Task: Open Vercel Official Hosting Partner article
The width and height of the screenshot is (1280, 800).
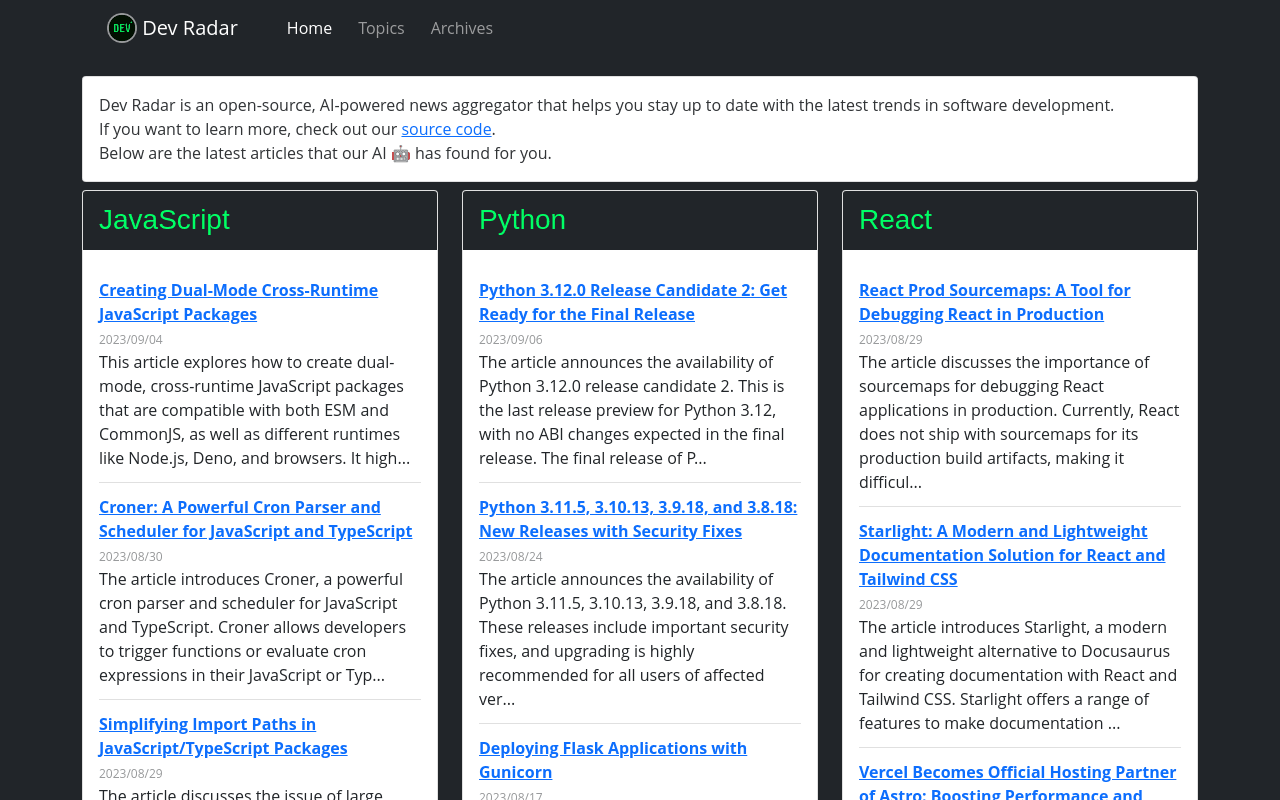Action: click(1017, 783)
